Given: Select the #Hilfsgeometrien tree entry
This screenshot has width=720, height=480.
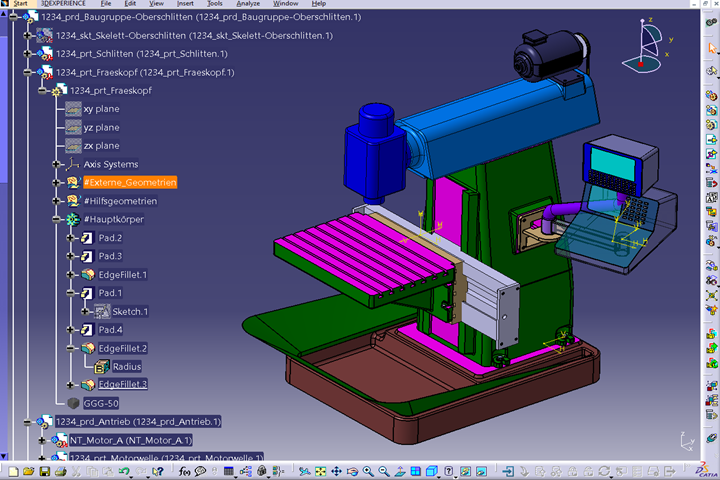Looking at the screenshot, I should point(119,201).
